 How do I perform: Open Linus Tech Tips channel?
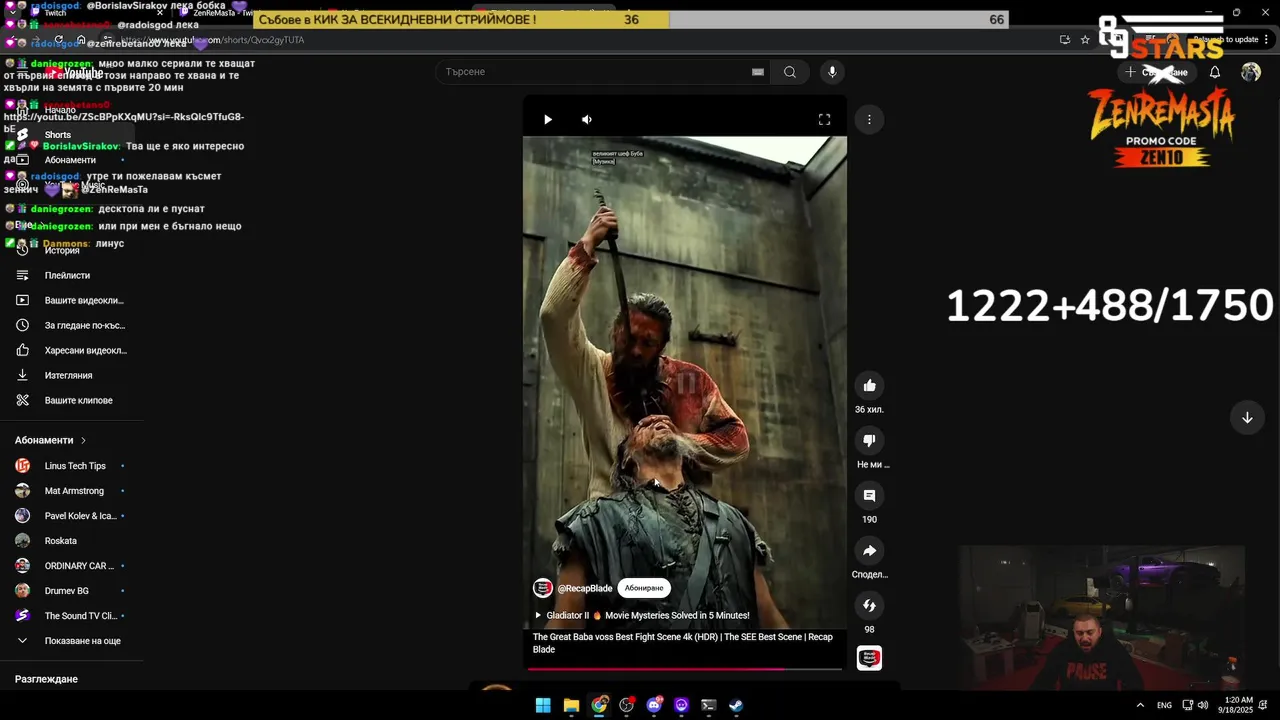pyautogui.click(x=70, y=466)
